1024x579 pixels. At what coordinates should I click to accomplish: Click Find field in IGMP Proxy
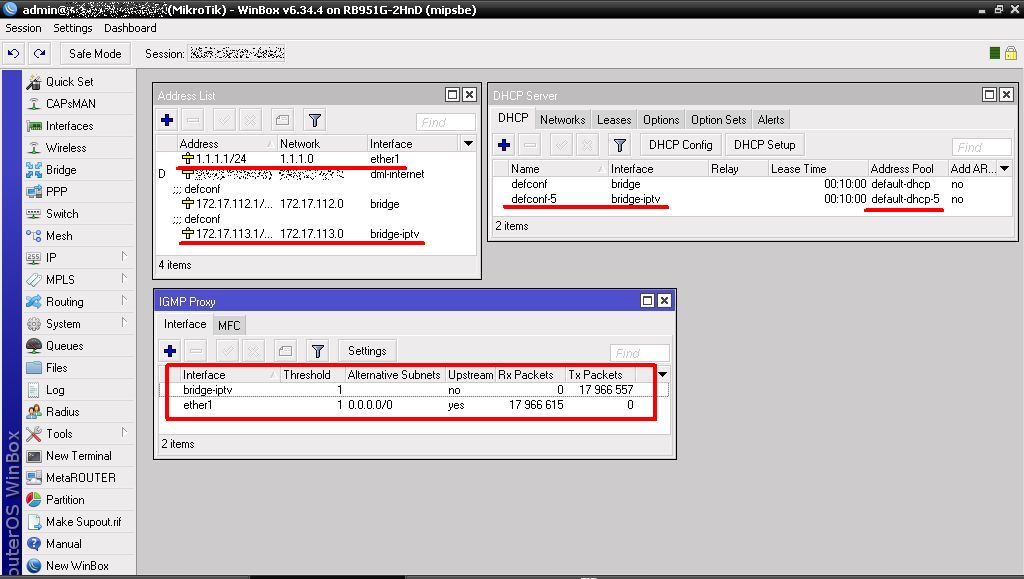(639, 353)
